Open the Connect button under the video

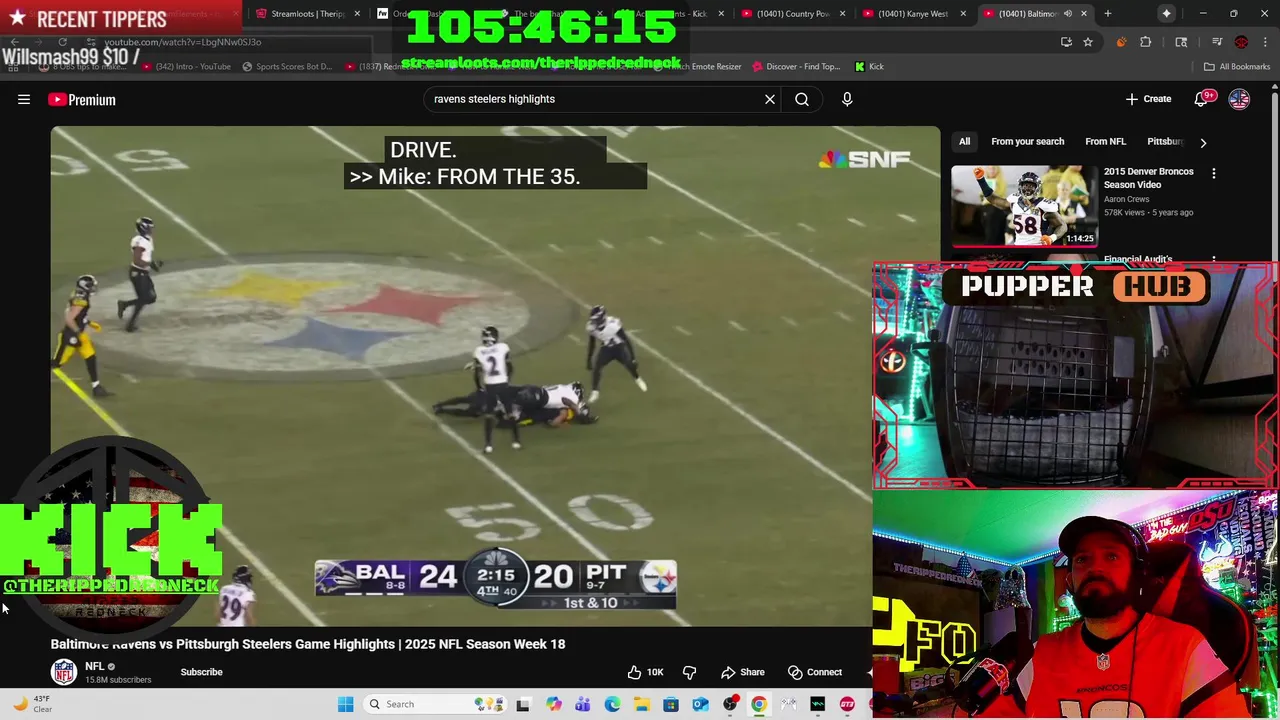(815, 672)
